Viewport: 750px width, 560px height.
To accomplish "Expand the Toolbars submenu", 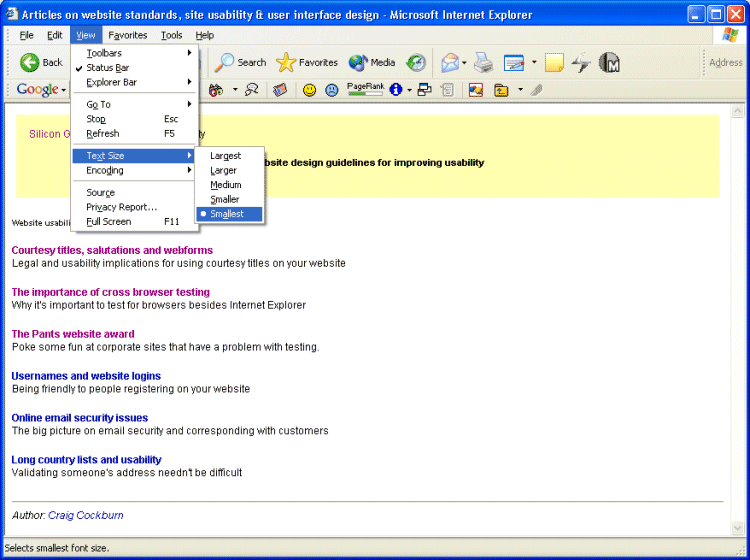I will pos(134,53).
